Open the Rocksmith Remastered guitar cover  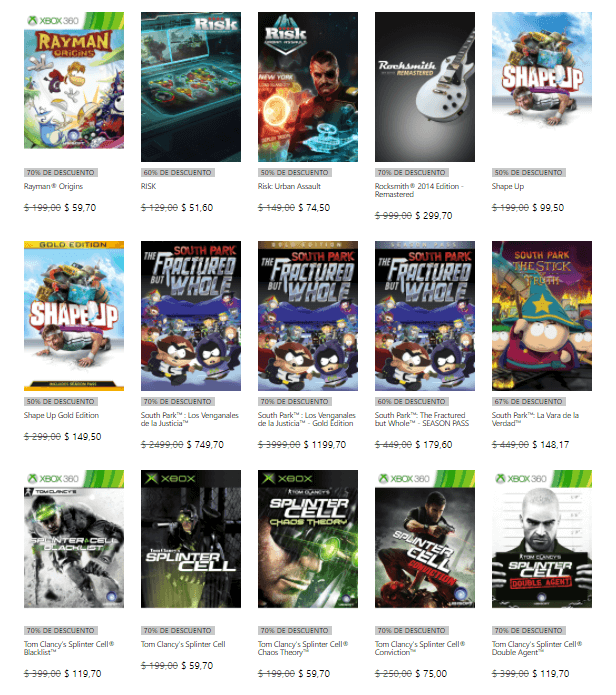pyautogui.click(x=425, y=87)
